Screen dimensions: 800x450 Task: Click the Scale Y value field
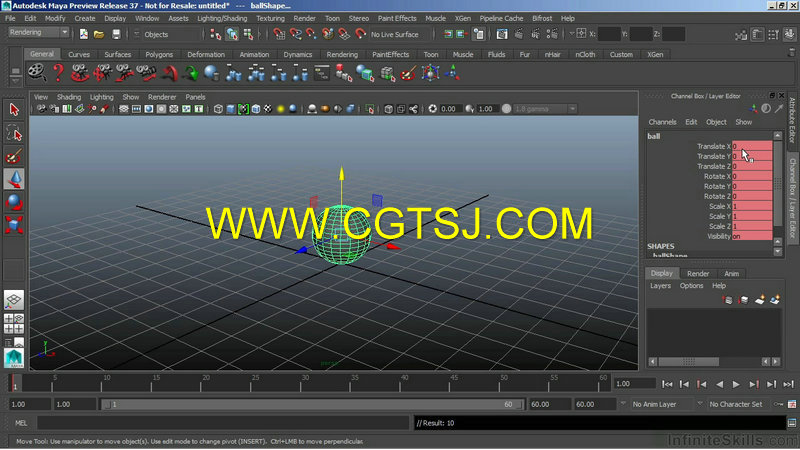tap(752, 216)
